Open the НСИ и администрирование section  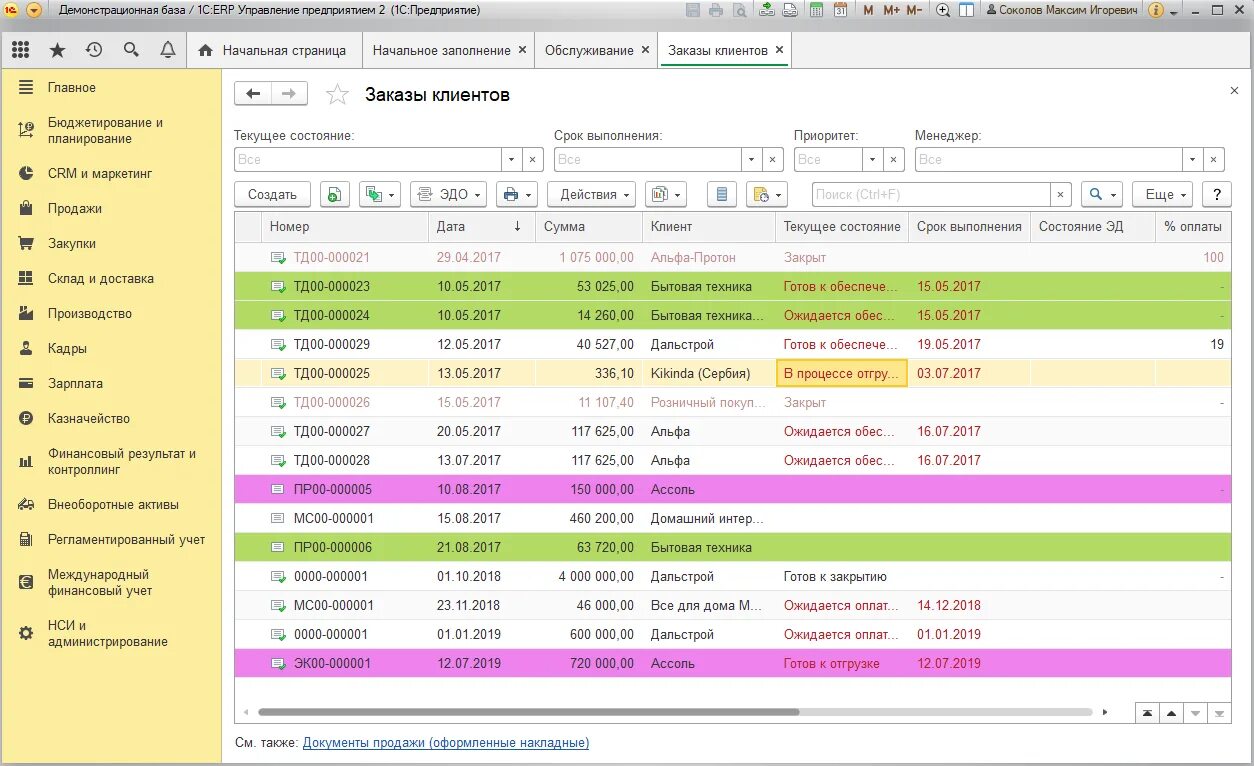pos(107,633)
